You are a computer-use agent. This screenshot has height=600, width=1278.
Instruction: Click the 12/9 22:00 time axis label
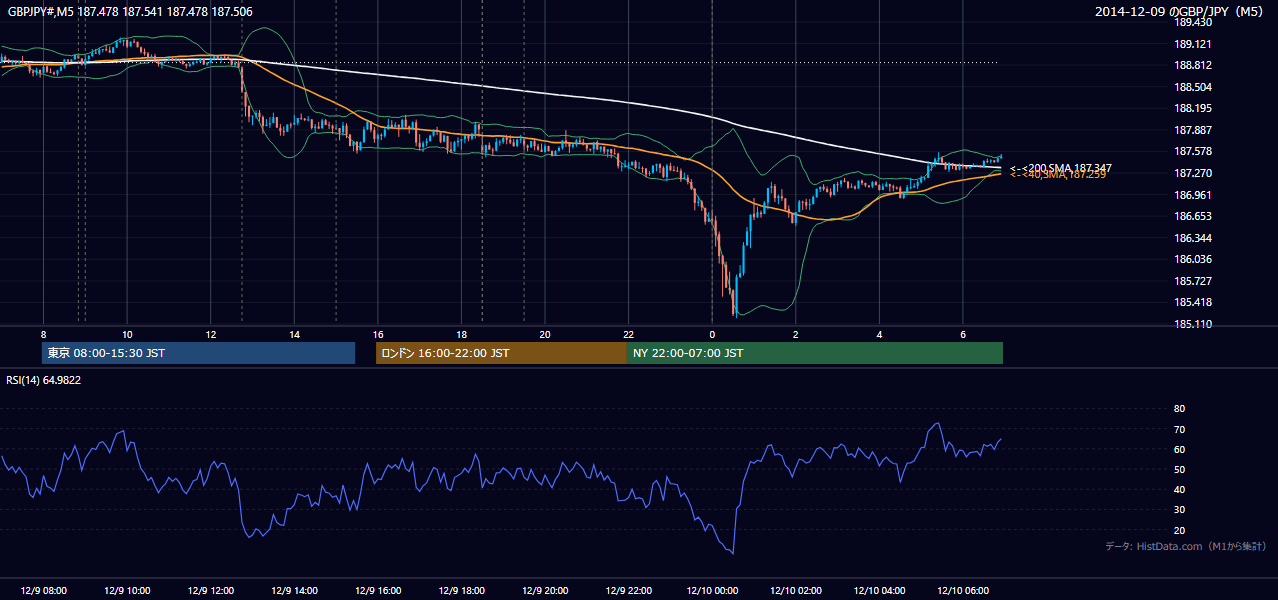(x=628, y=591)
